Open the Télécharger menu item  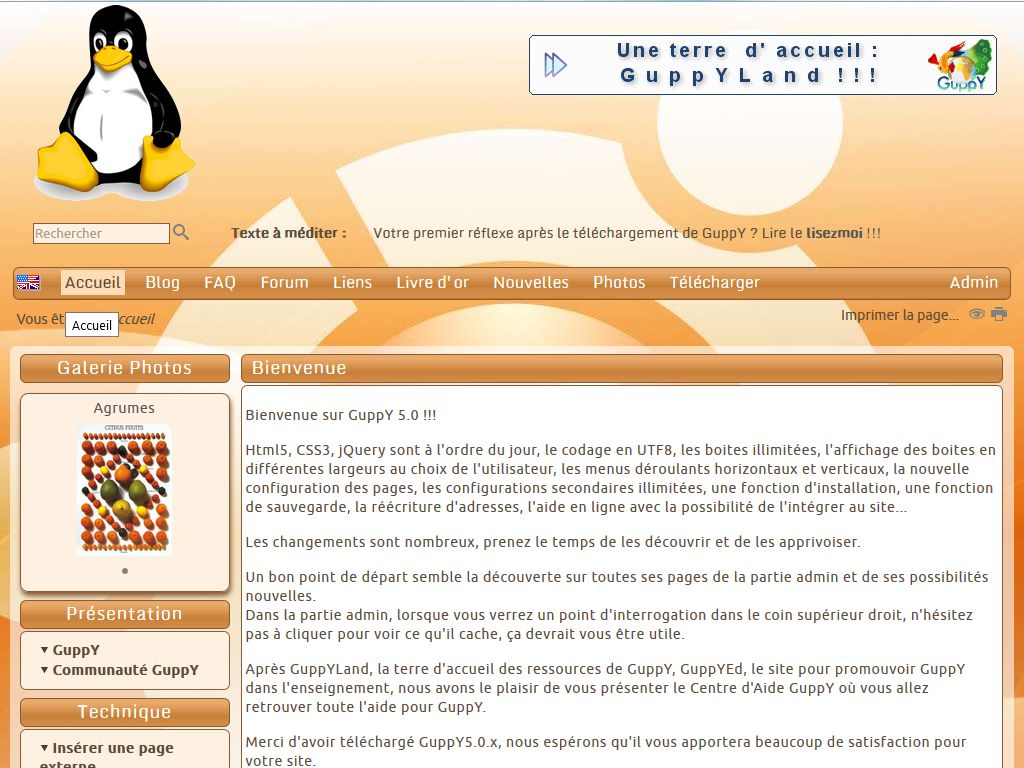pos(714,283)
